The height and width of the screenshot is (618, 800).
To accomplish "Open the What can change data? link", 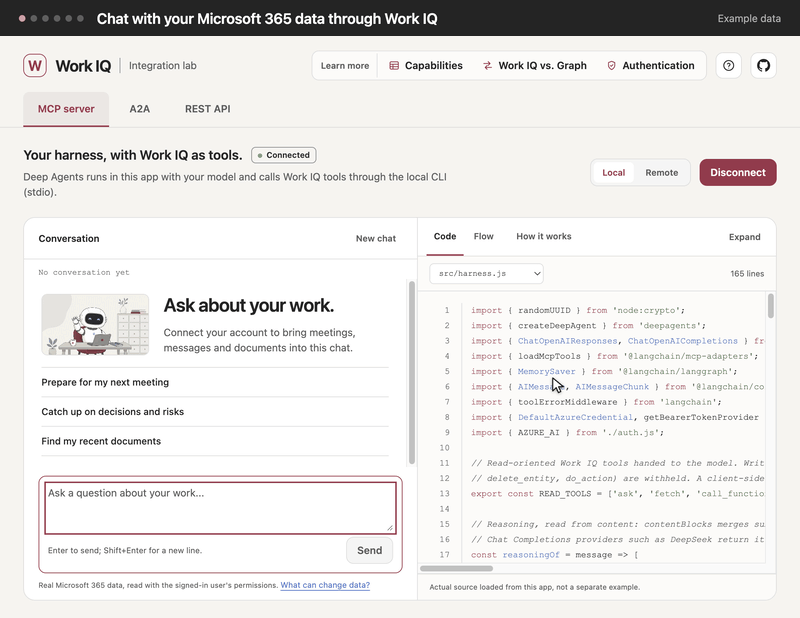I will [x=325, y=585].
